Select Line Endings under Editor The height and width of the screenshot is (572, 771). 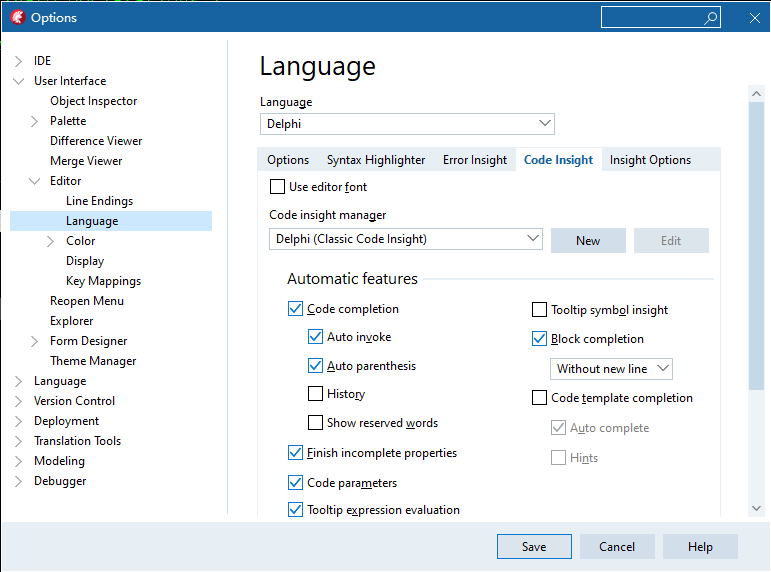pos(99,201)
